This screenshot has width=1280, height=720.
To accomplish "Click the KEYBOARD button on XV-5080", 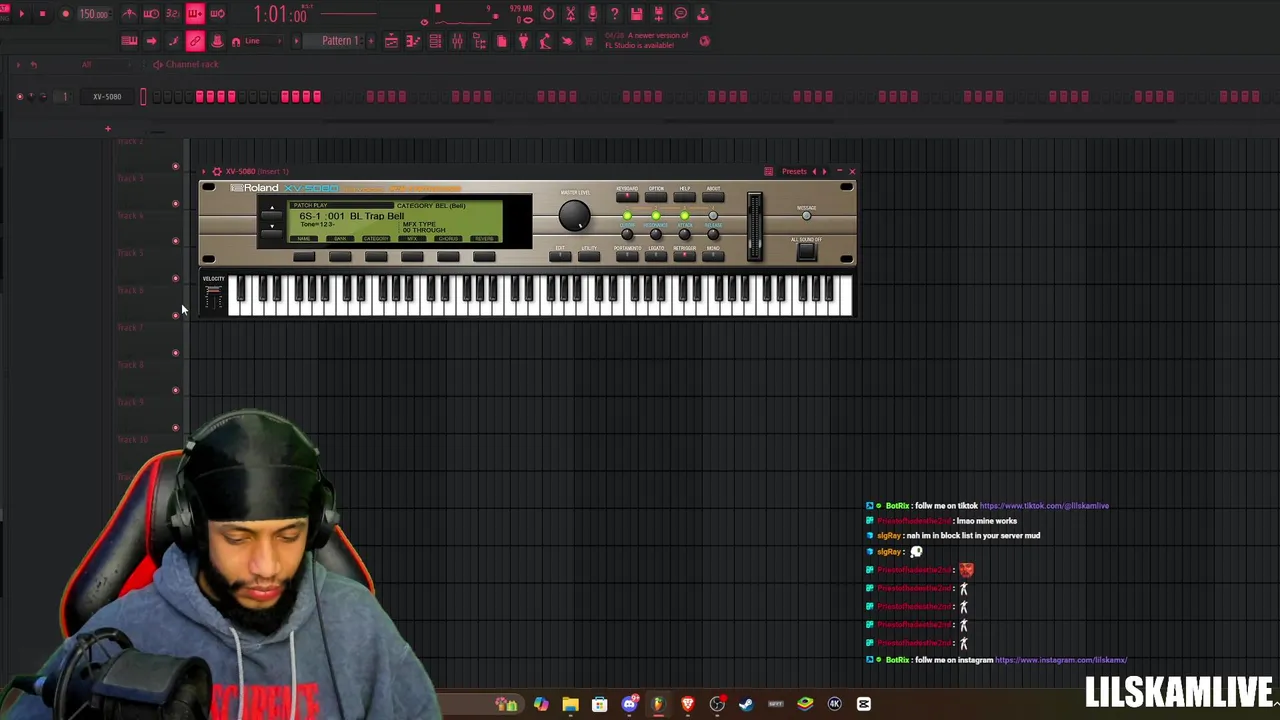I will (x=627, y=196).
